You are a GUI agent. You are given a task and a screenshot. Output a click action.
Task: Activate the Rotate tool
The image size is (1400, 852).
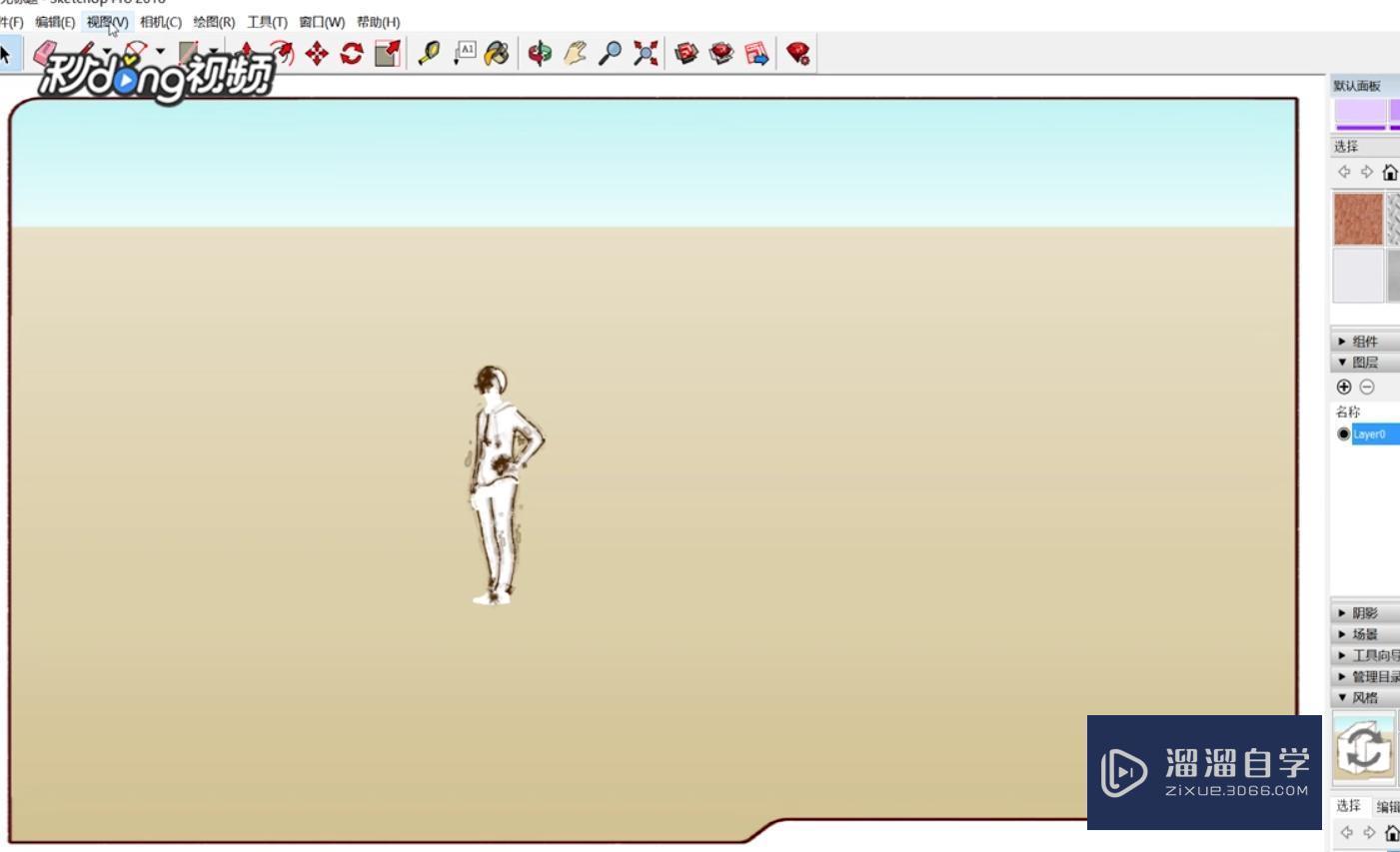point(352,53)
